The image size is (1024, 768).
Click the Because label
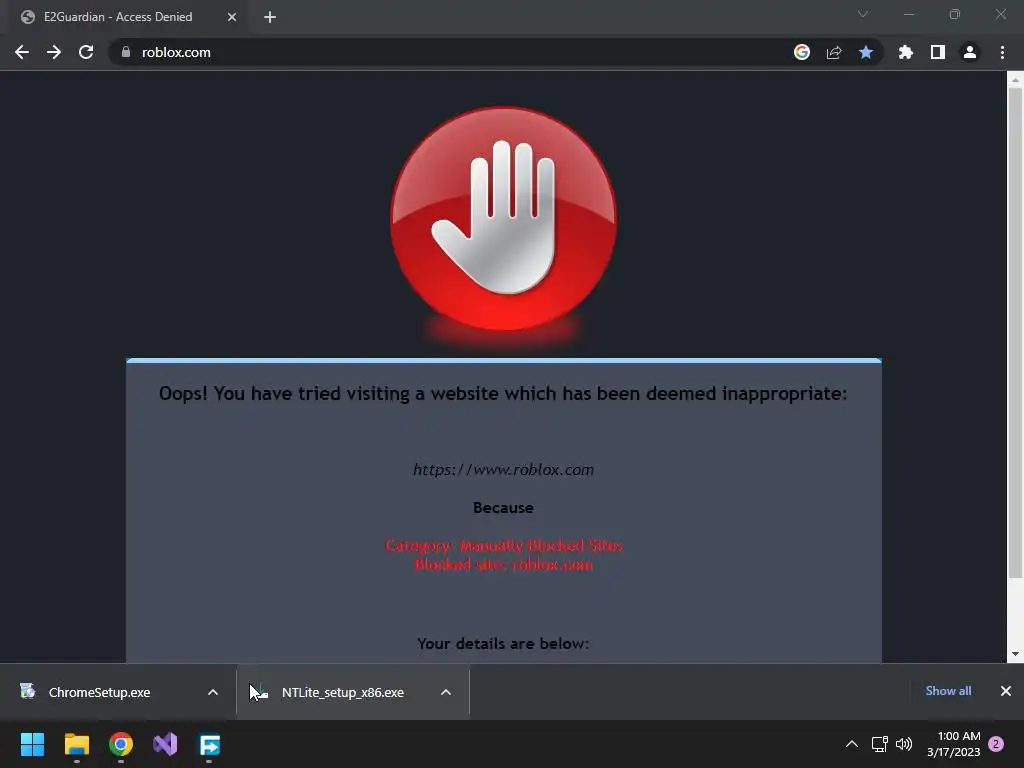click(x=504, y=507)
